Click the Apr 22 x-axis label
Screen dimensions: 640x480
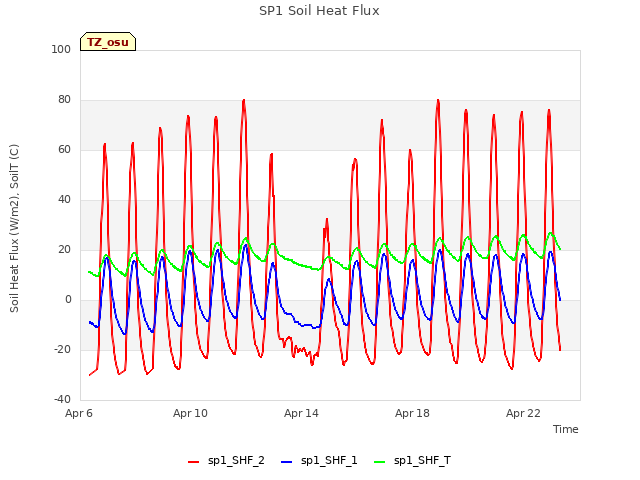pyautogui.click(x=523, y=413)
